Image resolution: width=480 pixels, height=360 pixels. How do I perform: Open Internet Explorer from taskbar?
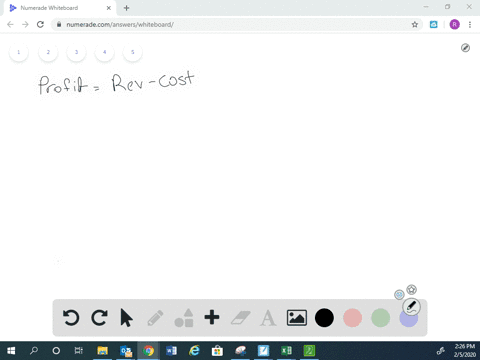pyautogui.click(x=194, y=351)
